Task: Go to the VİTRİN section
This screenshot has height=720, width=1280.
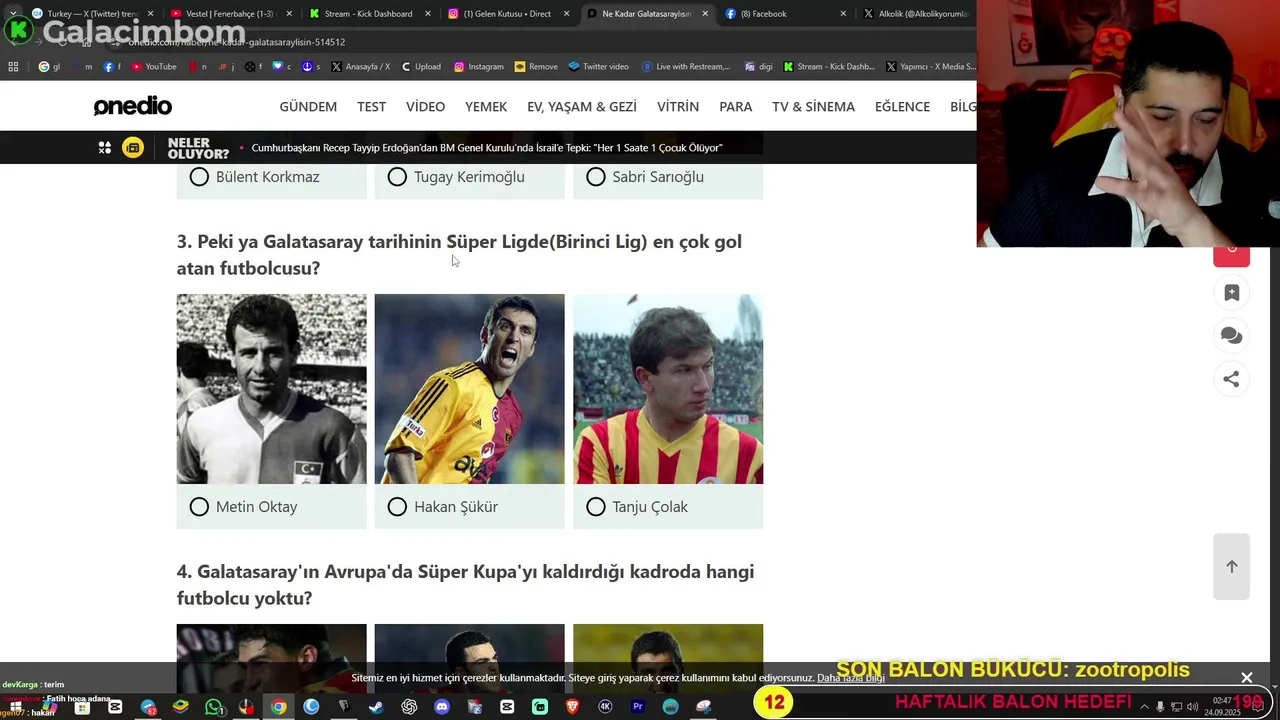Action: (678, 107)
